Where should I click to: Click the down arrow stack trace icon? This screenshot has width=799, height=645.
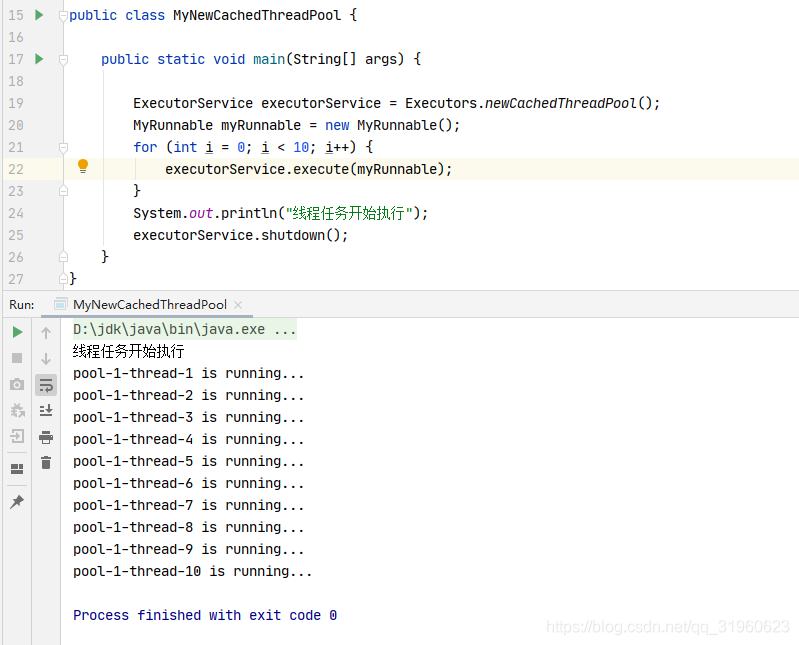pyautogui.click(x=46, y=359)
